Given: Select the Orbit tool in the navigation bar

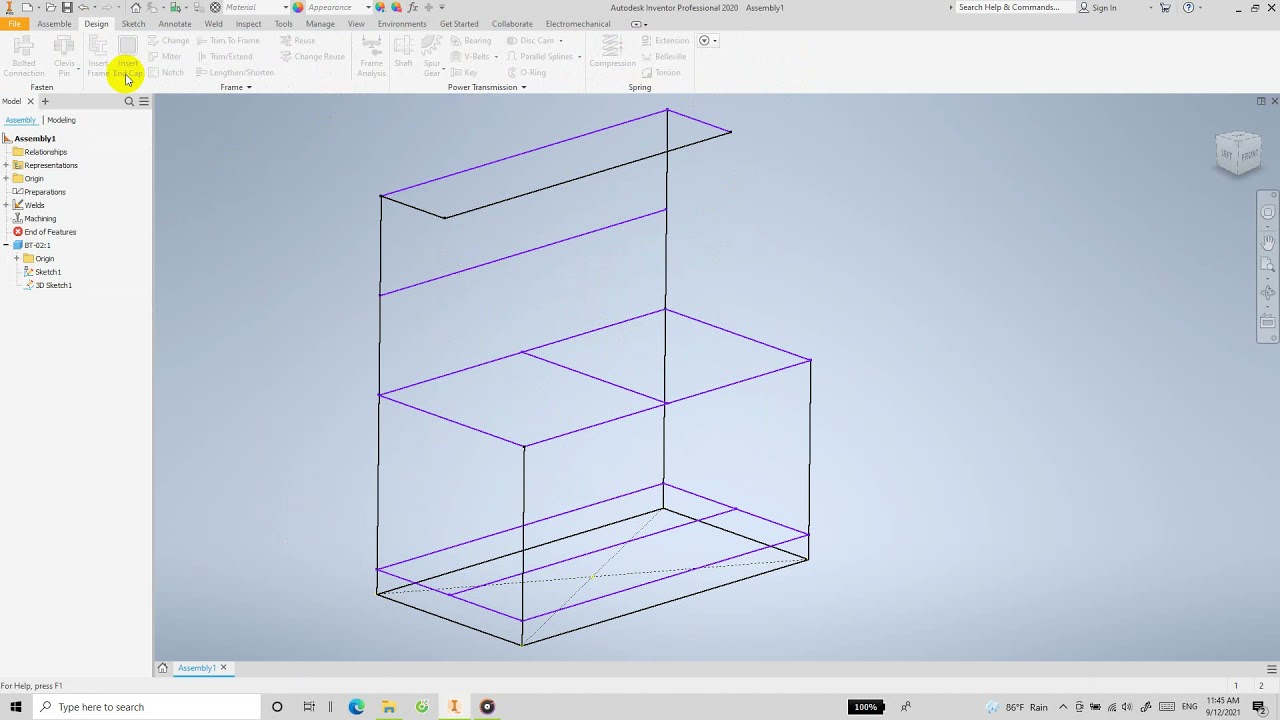Looking at the screenshot, I should click(x=1268, y=294).
